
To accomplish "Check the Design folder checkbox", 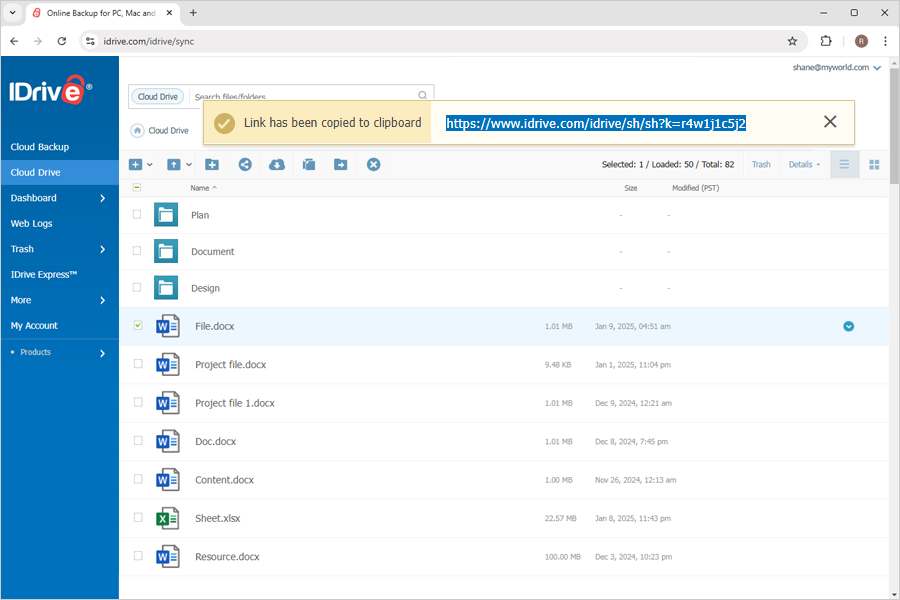I will pyautogui.click(x=137, y=288).
